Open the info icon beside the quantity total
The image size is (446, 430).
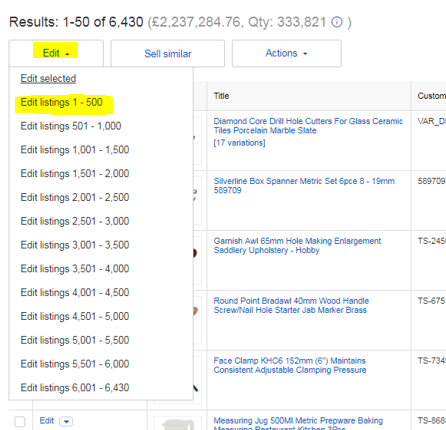[337, 22]
